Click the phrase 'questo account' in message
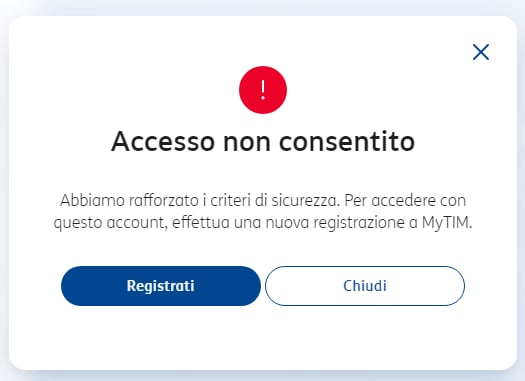The height and width of the screenshot is (381, 525). (x=110, y=223)
